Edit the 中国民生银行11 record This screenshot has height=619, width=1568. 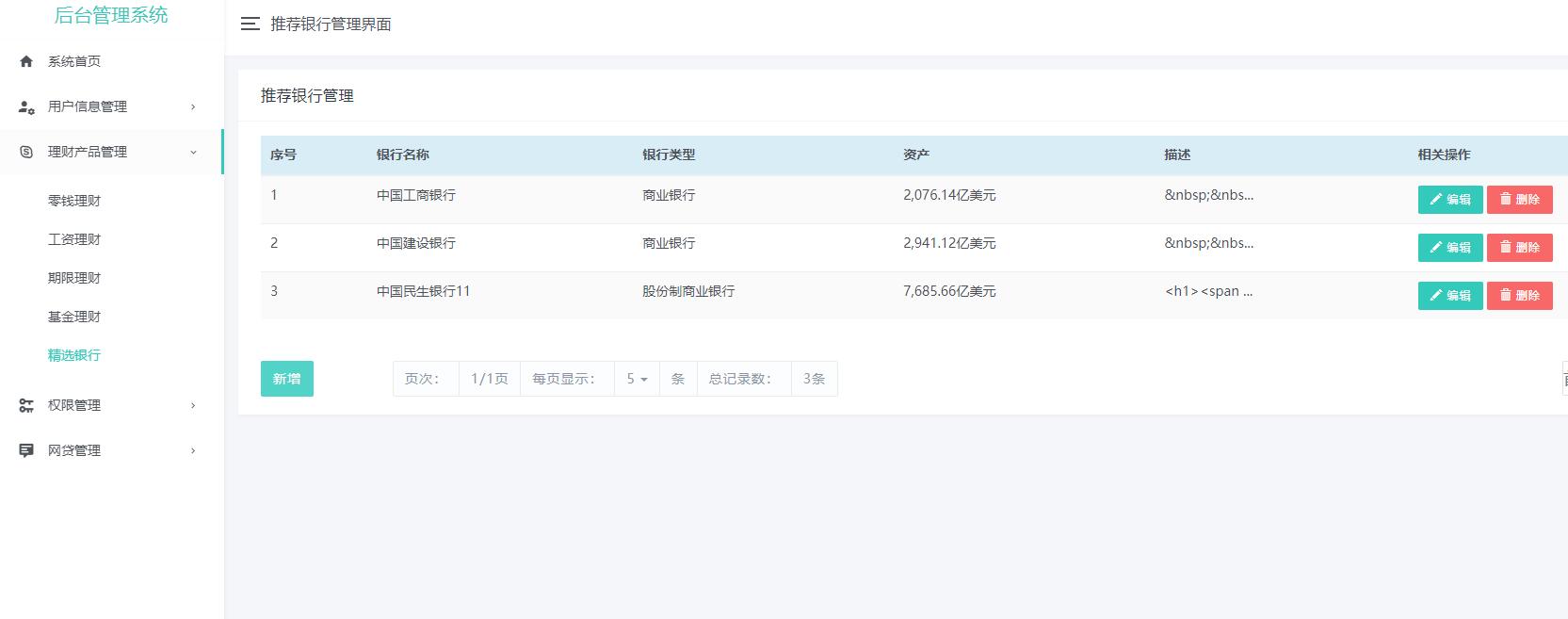(1449, 296)
